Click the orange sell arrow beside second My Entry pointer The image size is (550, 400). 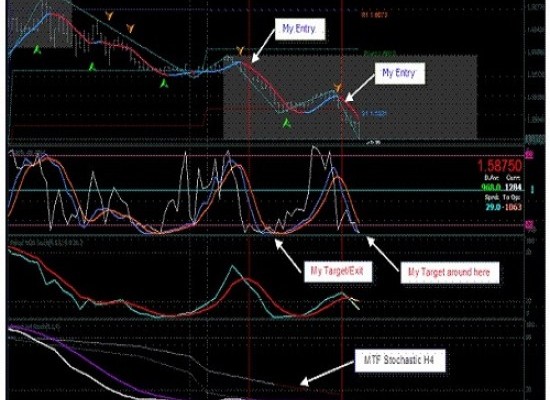coord(337,88)
